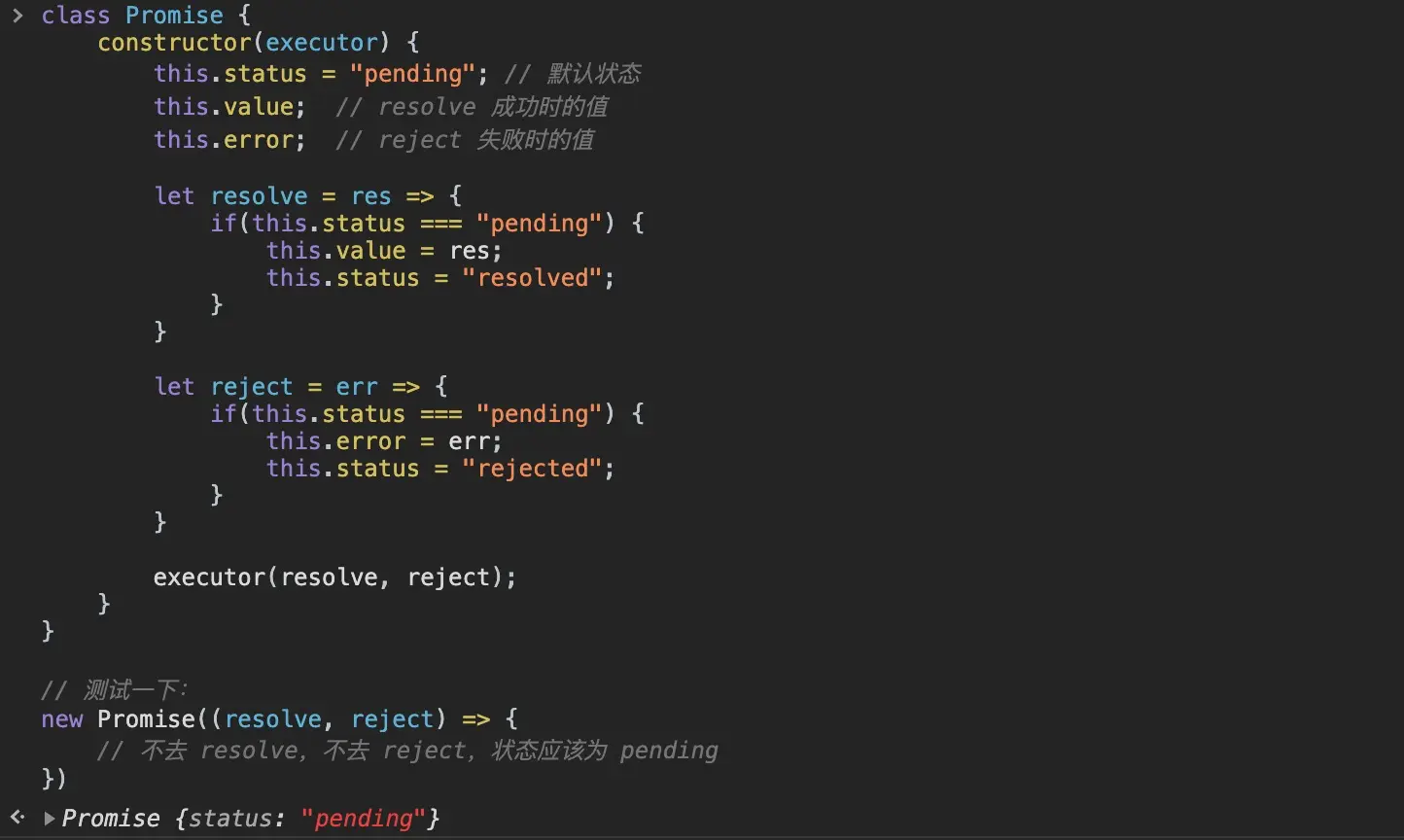Click the let reject declaration name
The image size is (1404, 840).
(252, 387)
